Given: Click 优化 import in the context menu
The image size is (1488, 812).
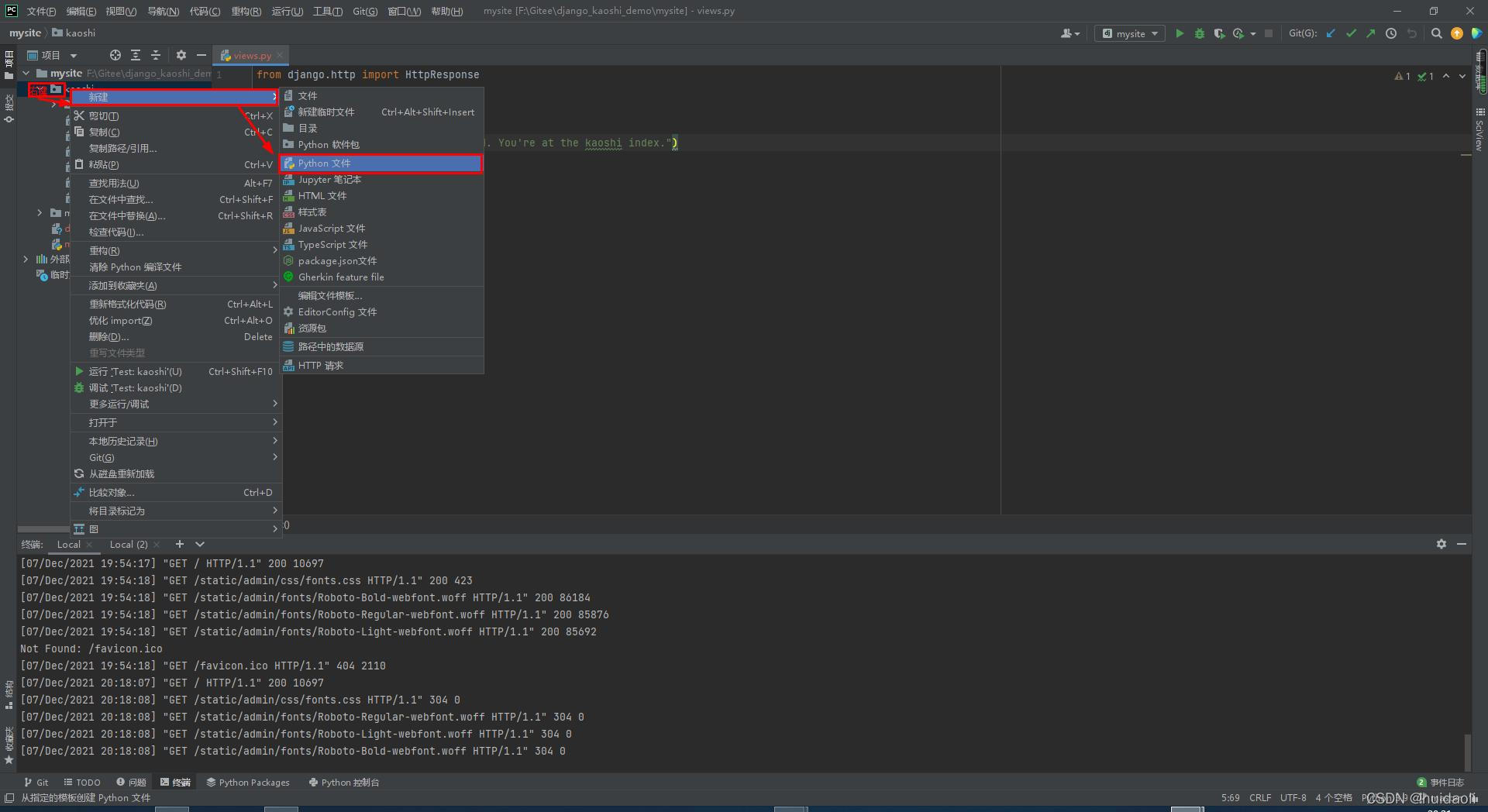Looking at the screenshot, I should [x=175, y=320].
